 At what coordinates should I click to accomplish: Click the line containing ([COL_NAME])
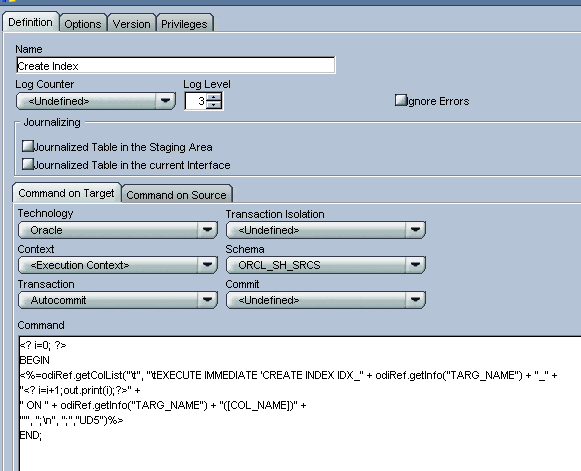(x=163, y=405)
